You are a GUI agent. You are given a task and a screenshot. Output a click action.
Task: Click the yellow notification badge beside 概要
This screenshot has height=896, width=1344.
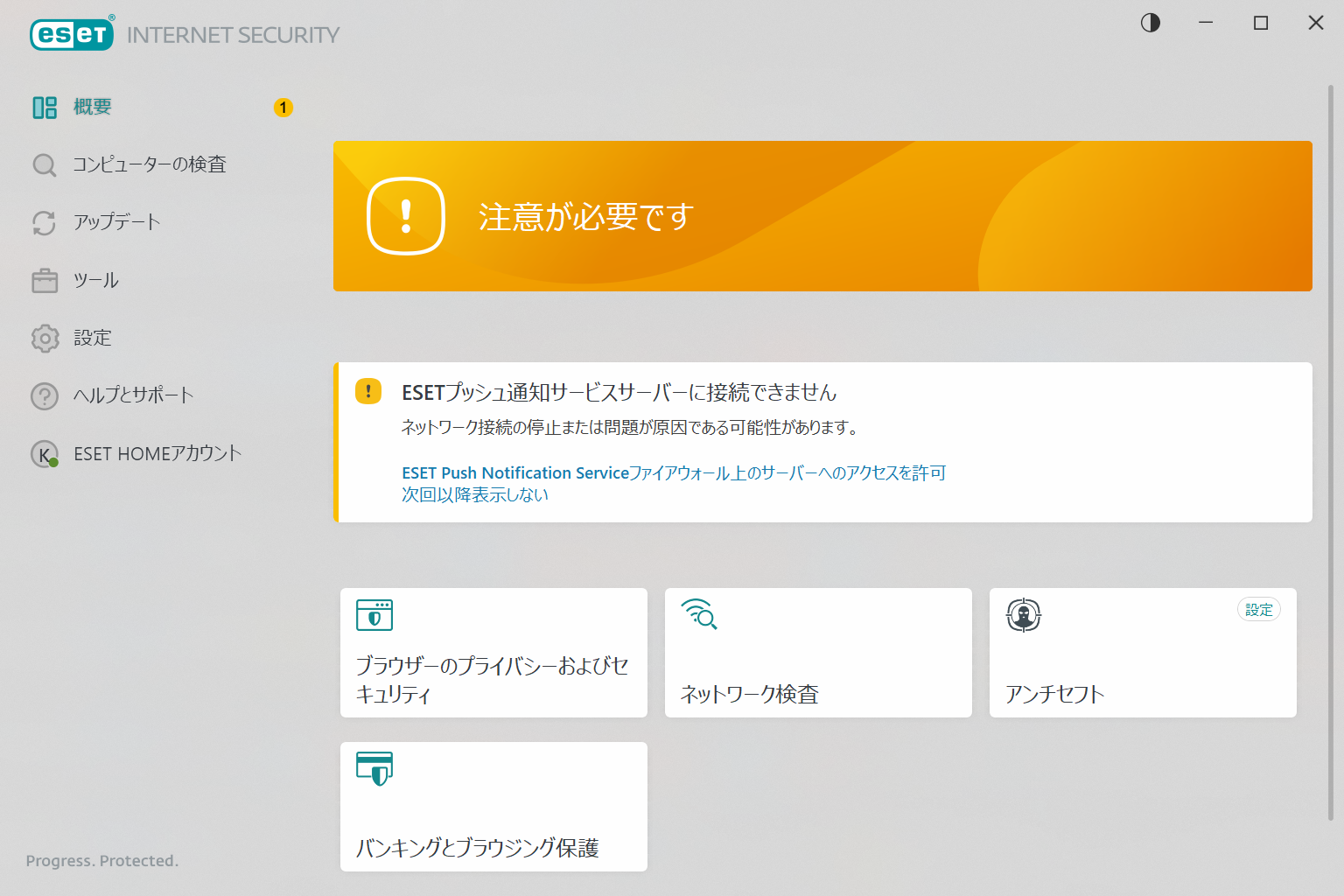[283, 108]
